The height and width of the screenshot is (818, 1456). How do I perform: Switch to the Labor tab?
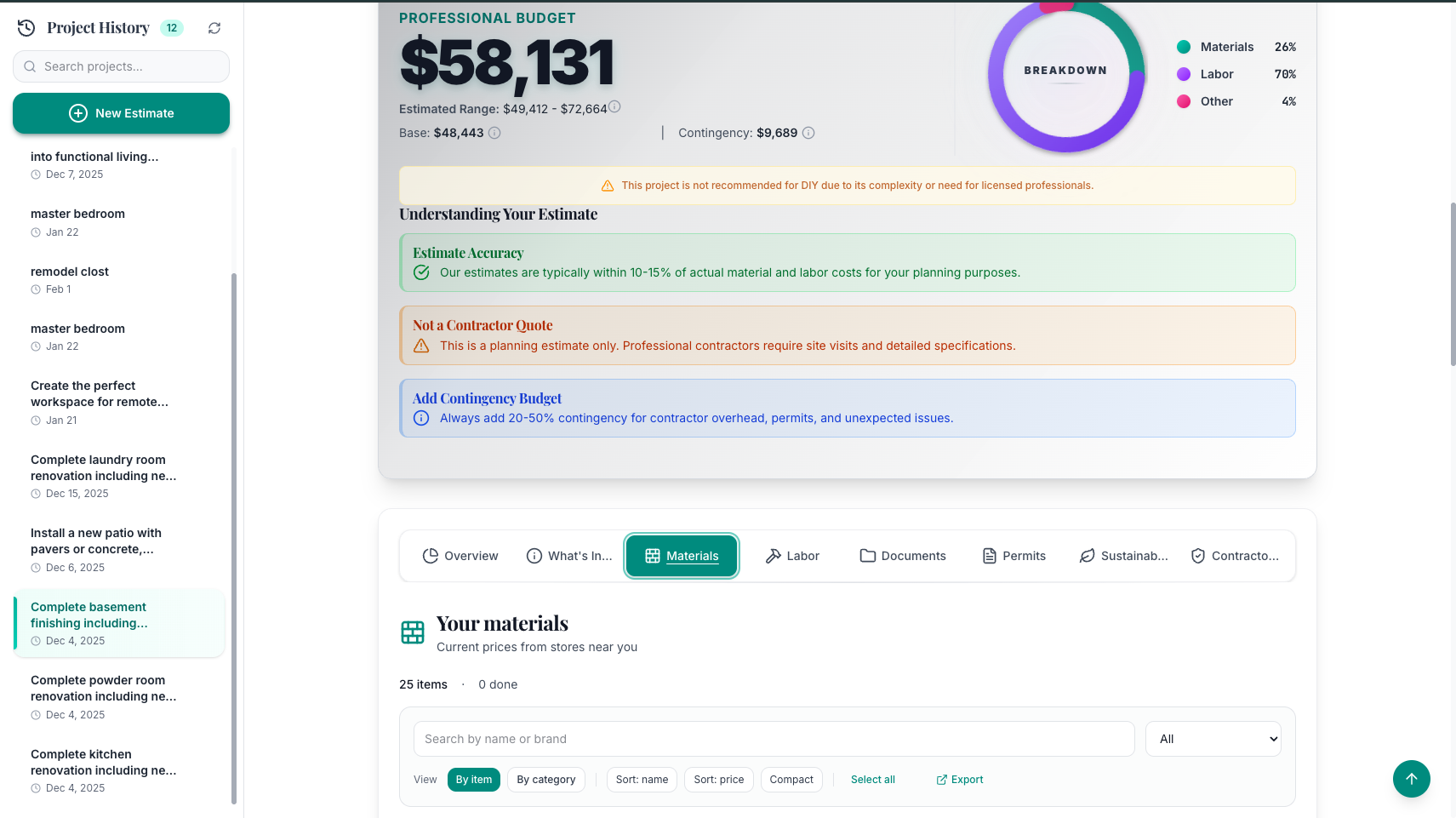click(791, 556)
